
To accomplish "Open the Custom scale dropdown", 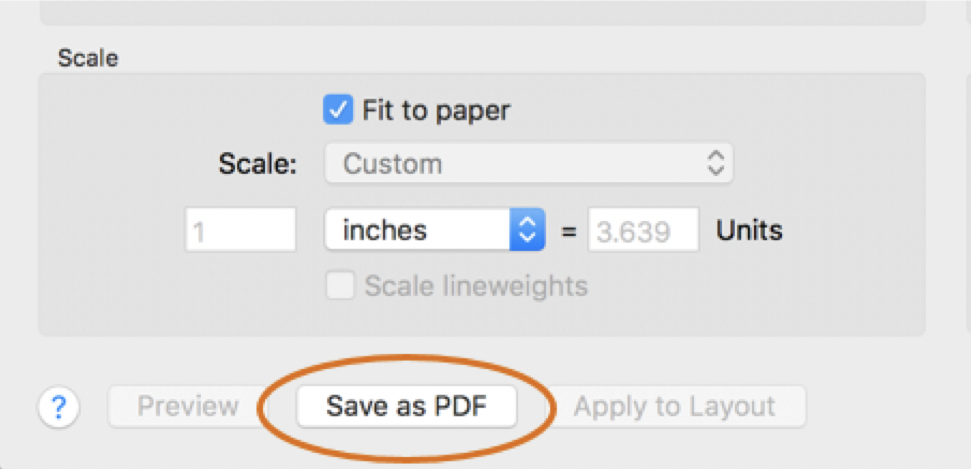I will 528,164.
